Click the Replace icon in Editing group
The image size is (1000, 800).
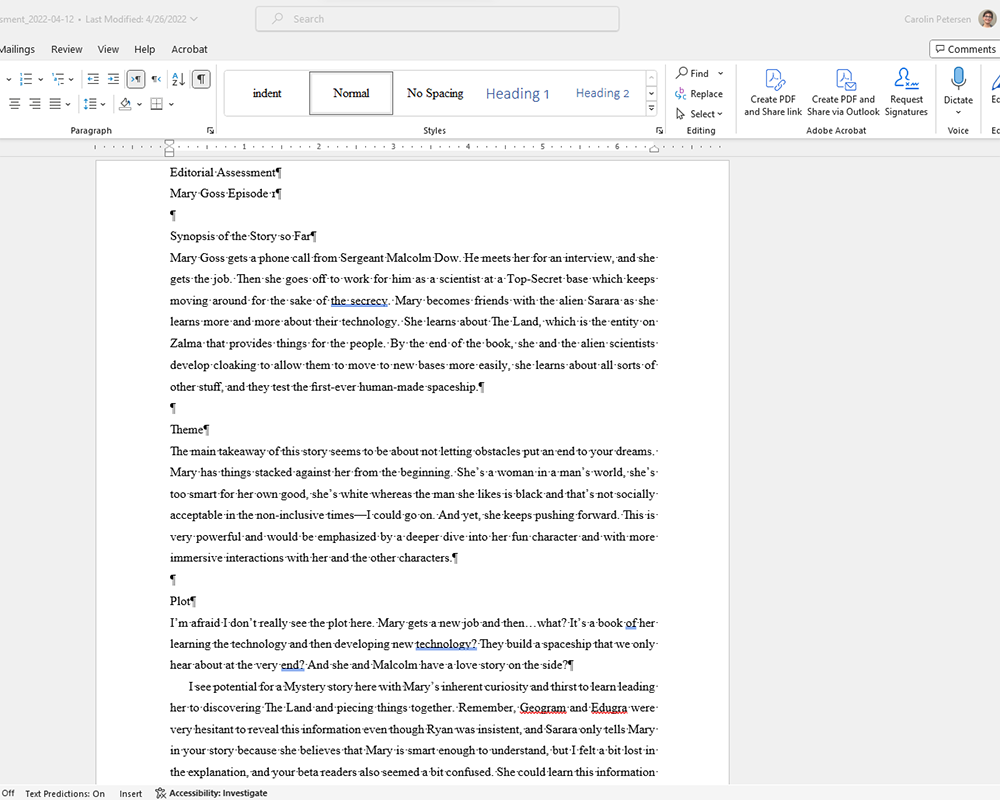[680, 94]
